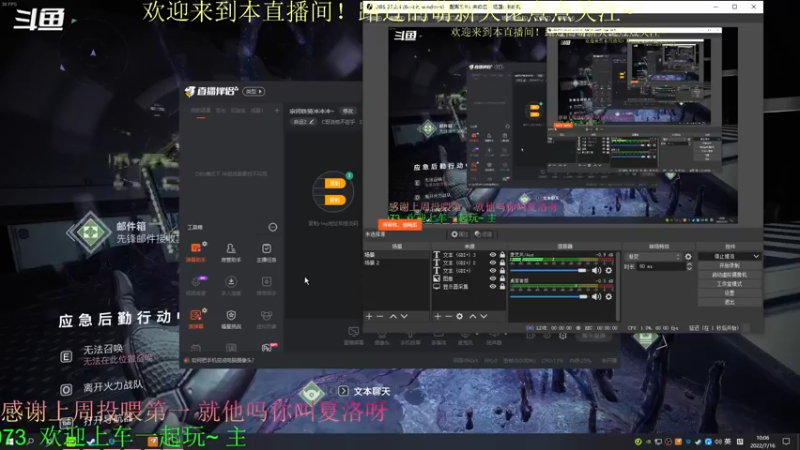The height and width of the screenshot is (450, 800).
Task: Adjust microphone/Aux volume slider
Action: [549, 270]
